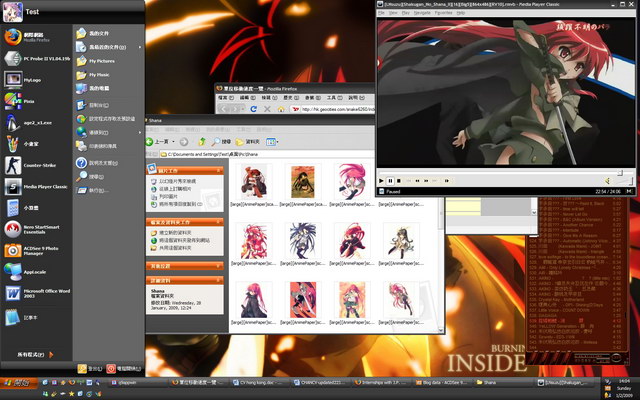
Task: Mute audio with Media Player Classic speaker icon
Action: (607, 181)
